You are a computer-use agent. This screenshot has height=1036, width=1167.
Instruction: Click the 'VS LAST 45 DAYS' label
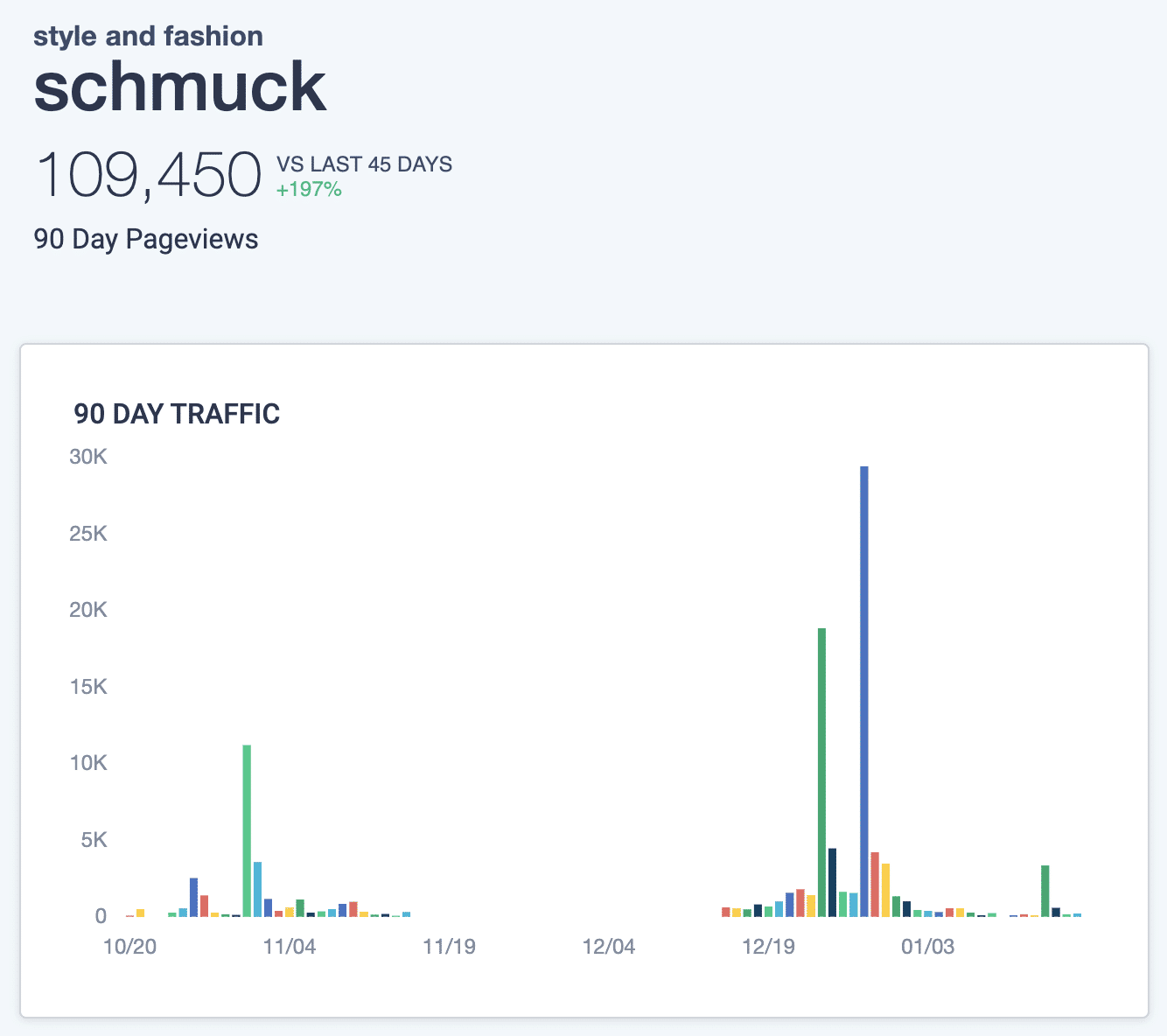click(364, 164)
